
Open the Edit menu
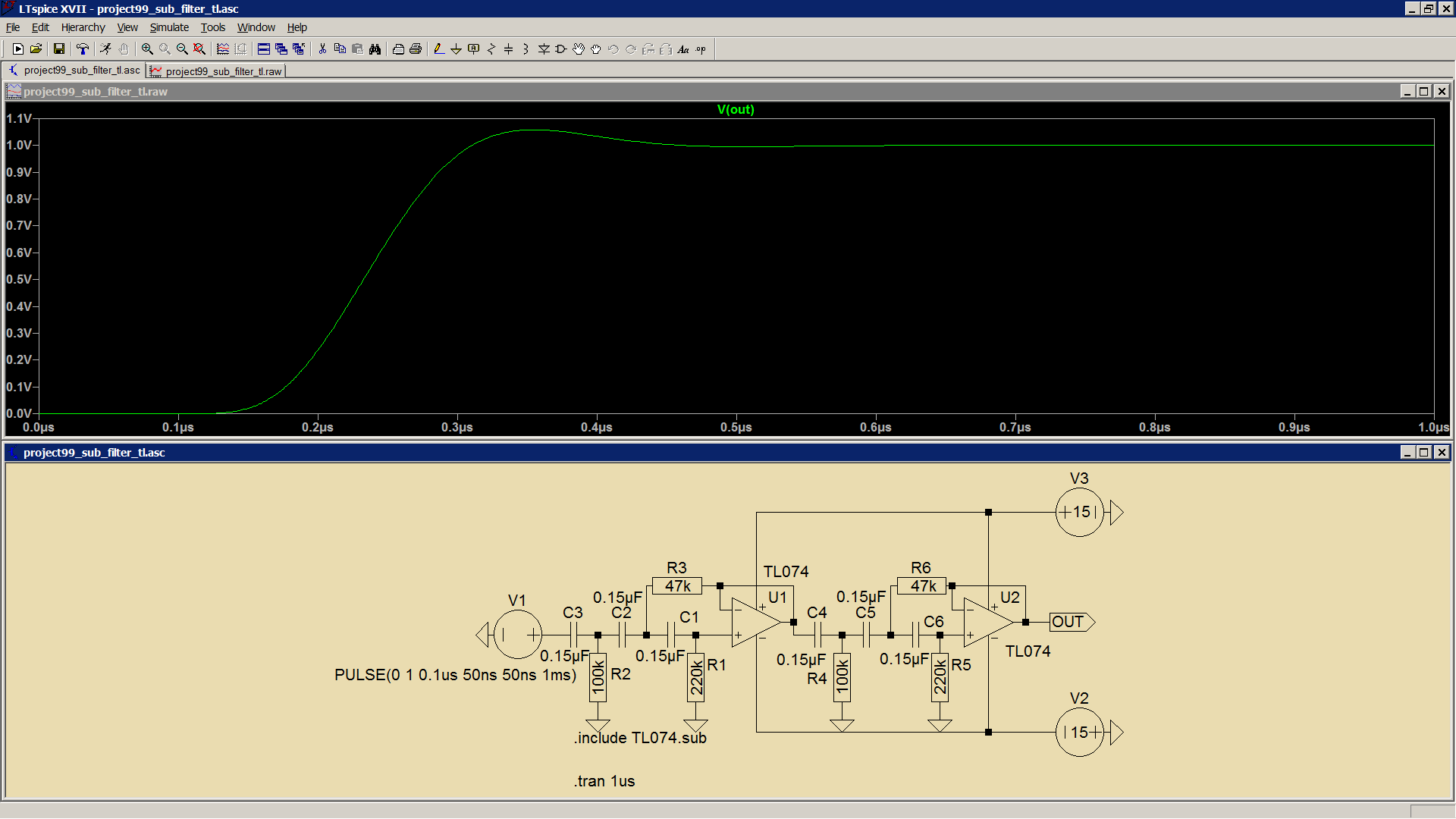point(40,27)
